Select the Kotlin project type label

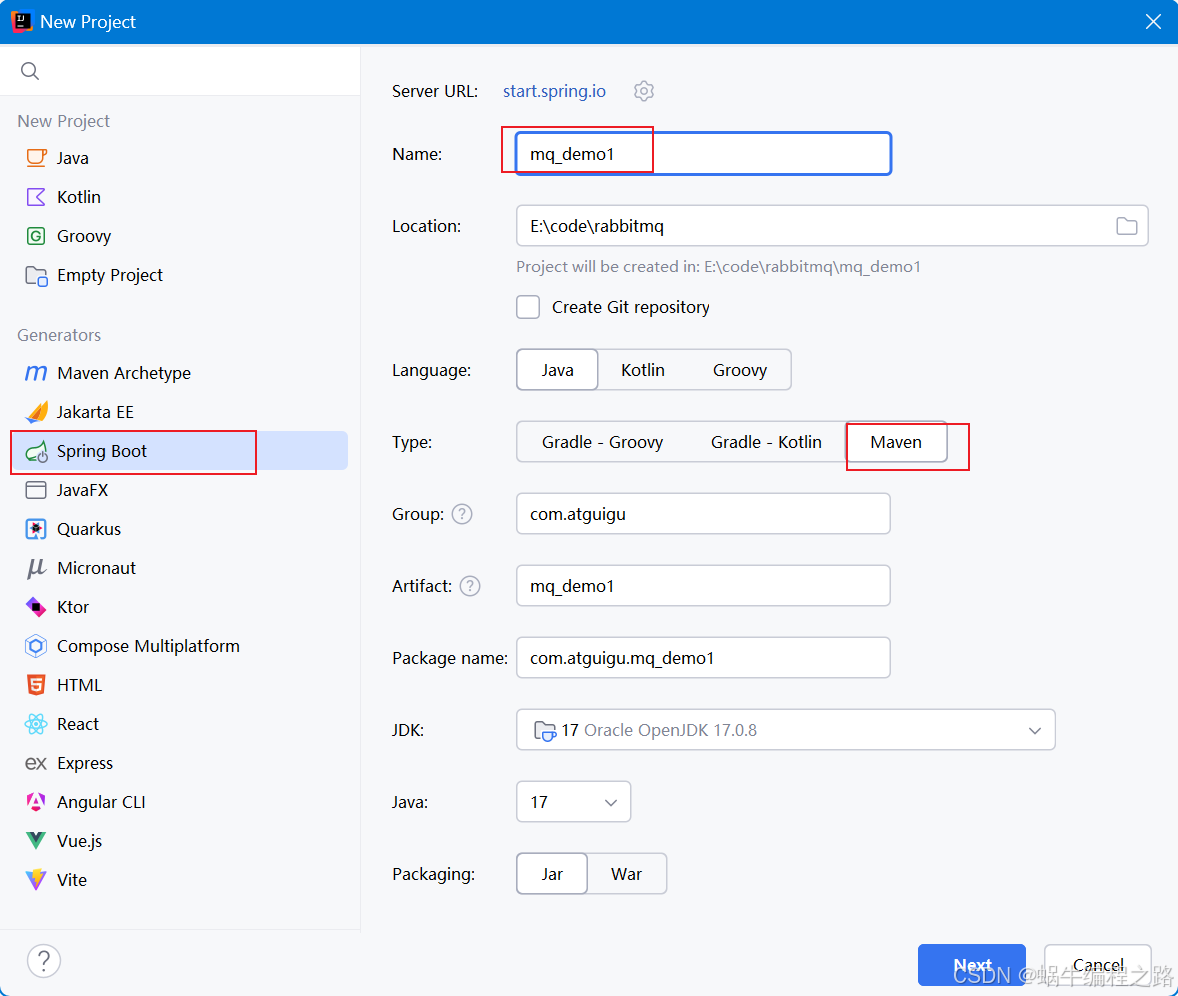point(79,197)
